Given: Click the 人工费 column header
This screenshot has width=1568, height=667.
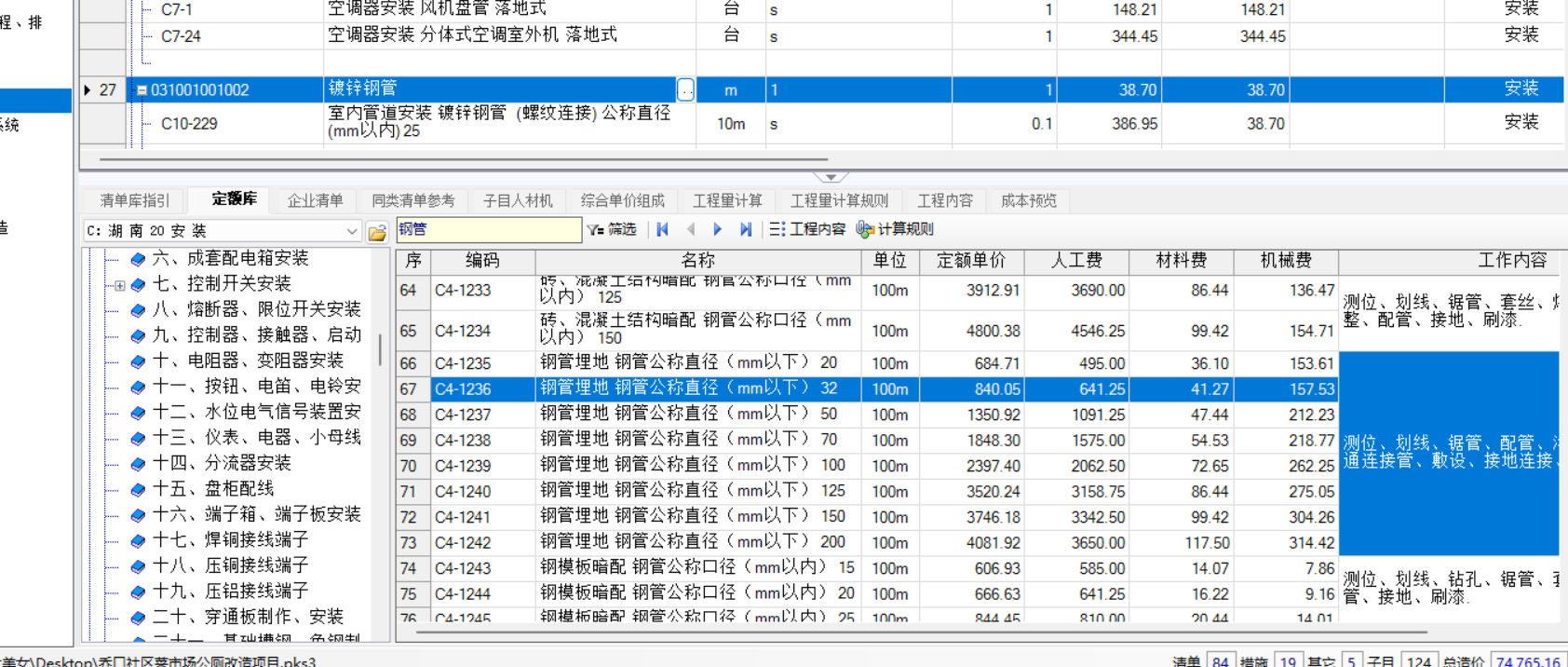Looking at the screenshot, I should (x=1076, y=261).
